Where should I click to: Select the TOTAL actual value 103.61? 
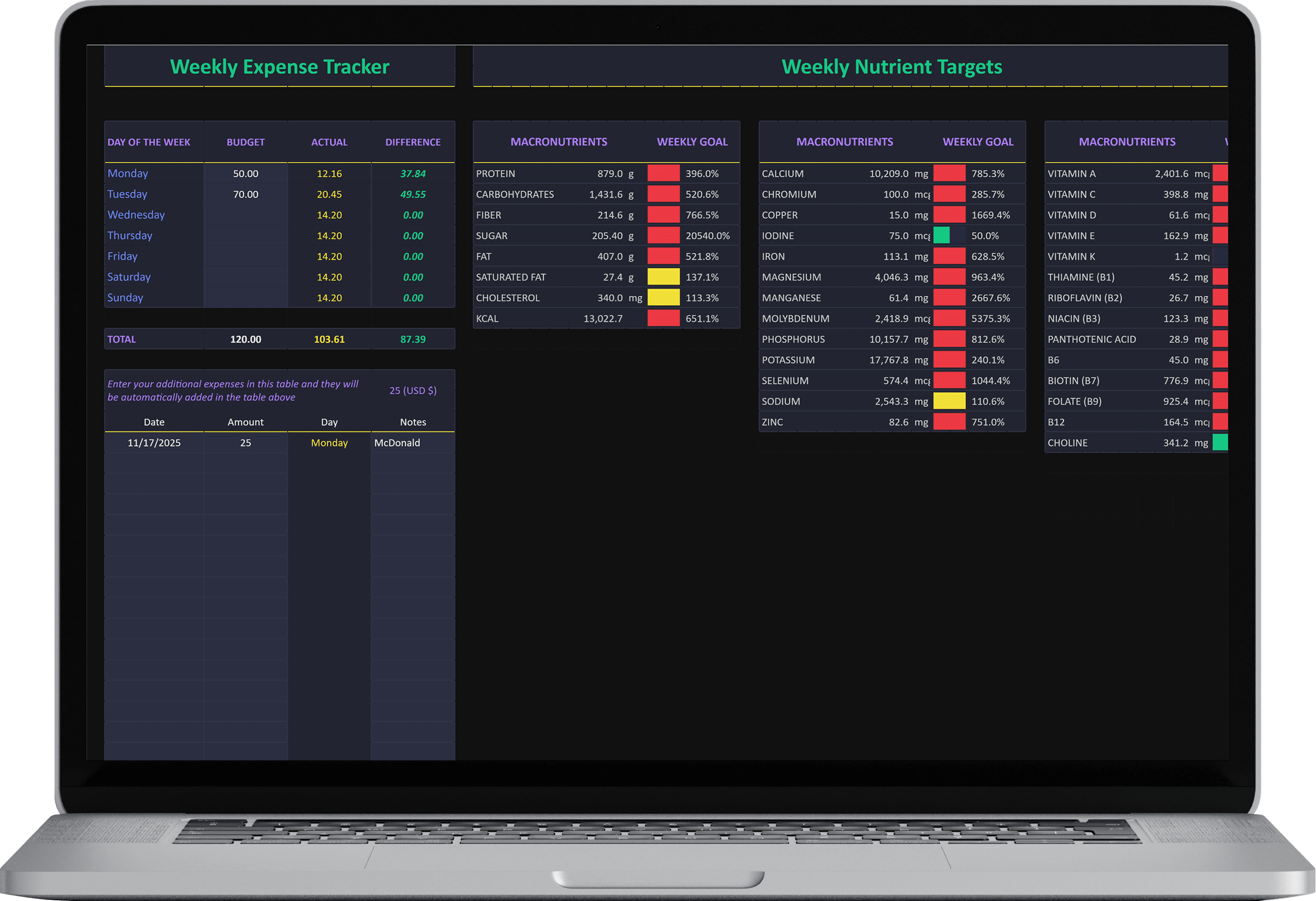[329, 339]
